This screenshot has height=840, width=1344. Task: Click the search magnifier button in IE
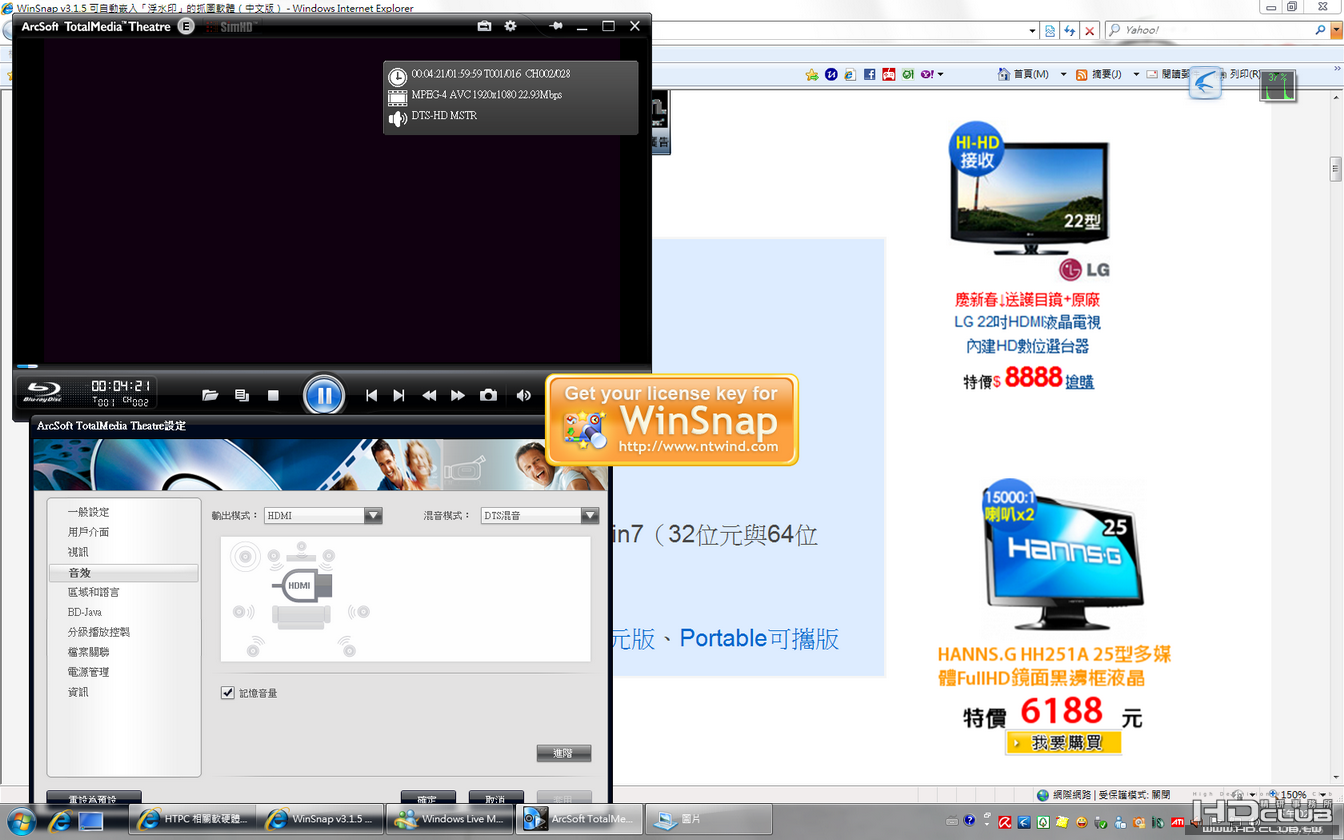pyautogui.click(x=1320, y=31)
